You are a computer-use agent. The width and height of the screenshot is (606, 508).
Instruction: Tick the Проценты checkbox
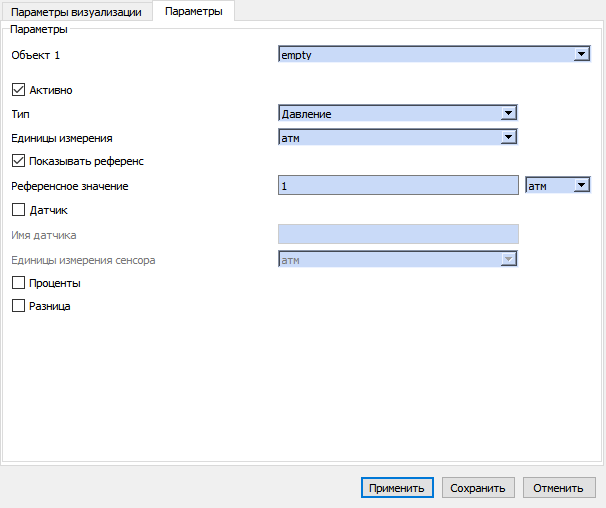[x=18, y=283]
